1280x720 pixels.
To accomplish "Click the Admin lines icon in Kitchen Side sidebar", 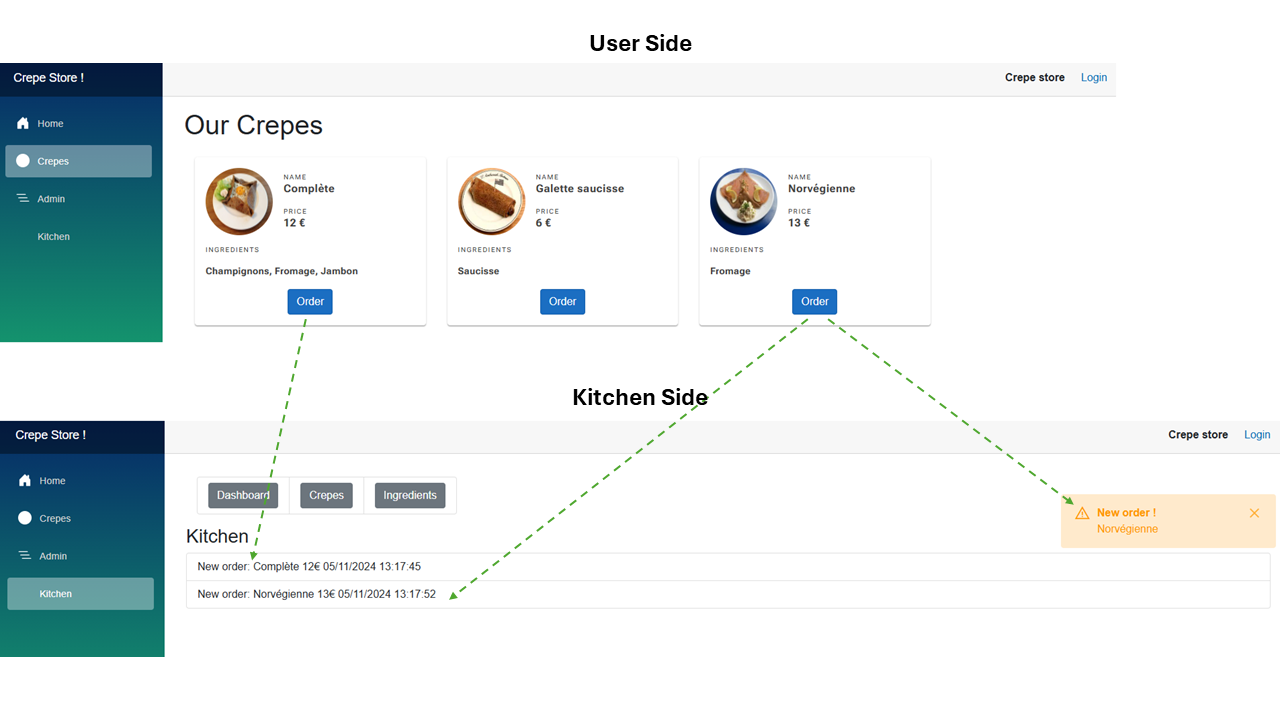I will (x=25, y=556).
